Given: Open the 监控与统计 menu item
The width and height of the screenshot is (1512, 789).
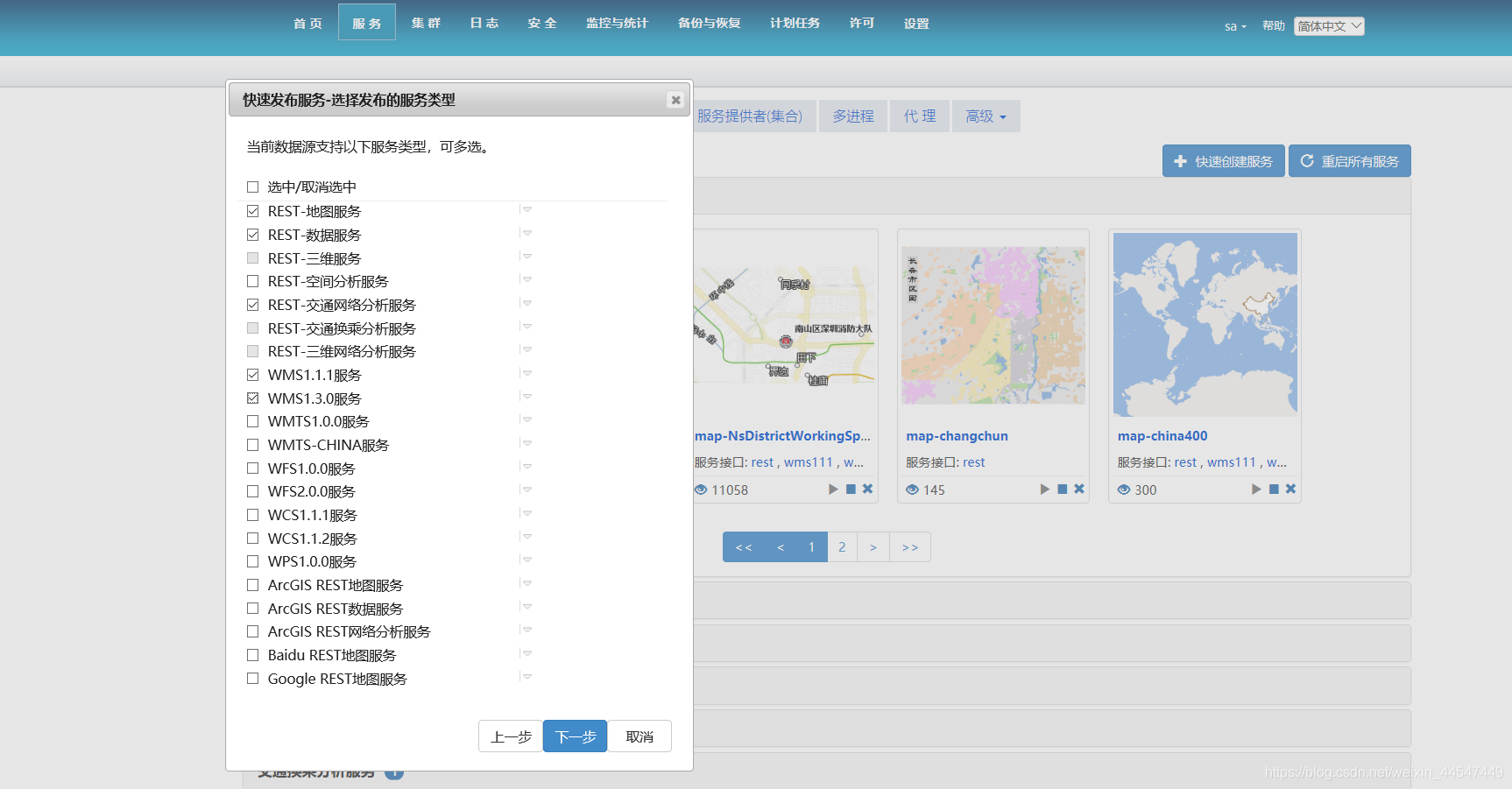Looking at the screenshot, I should (618, 24).
